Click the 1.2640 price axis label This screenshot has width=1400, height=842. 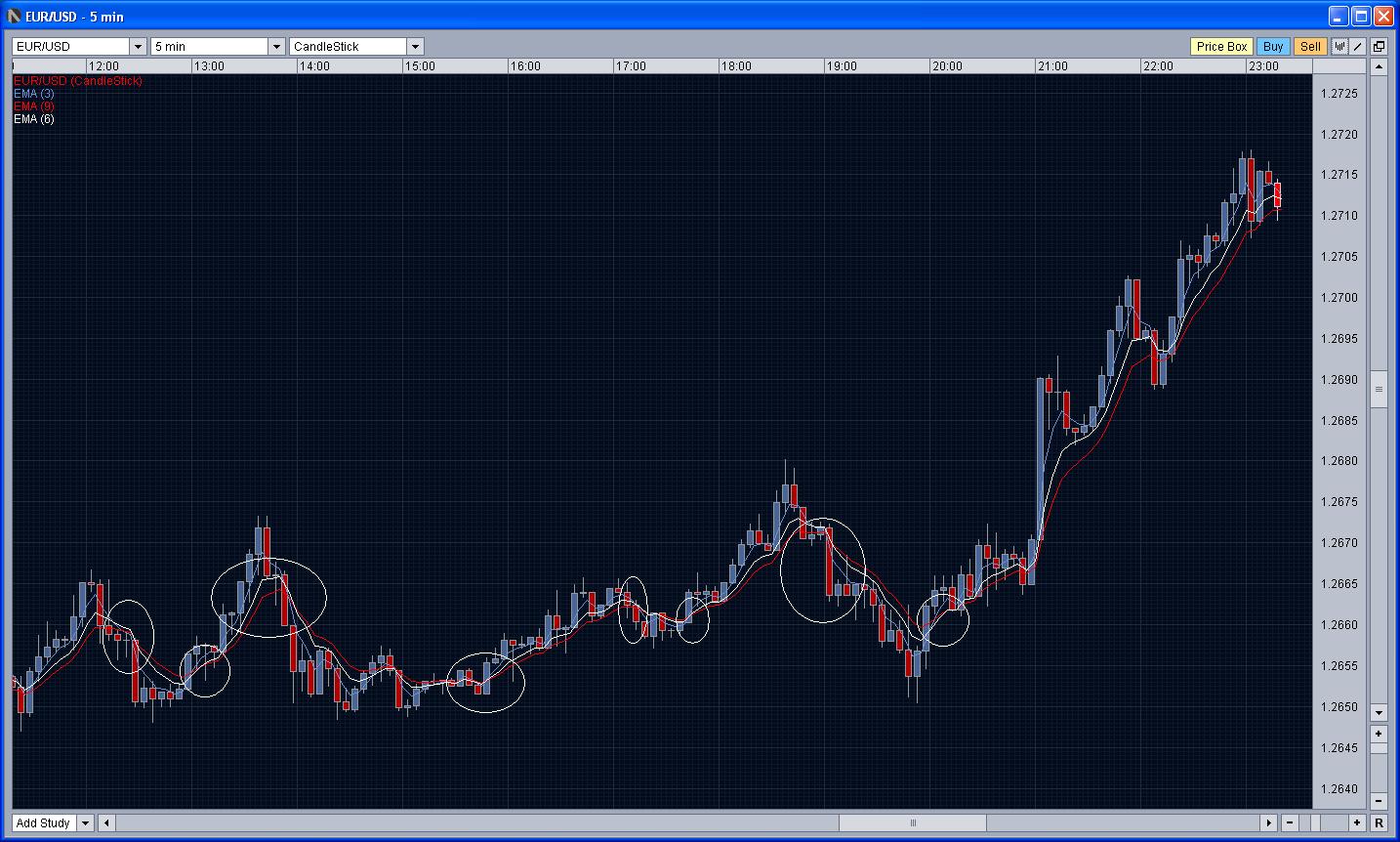click(1338, 789)
